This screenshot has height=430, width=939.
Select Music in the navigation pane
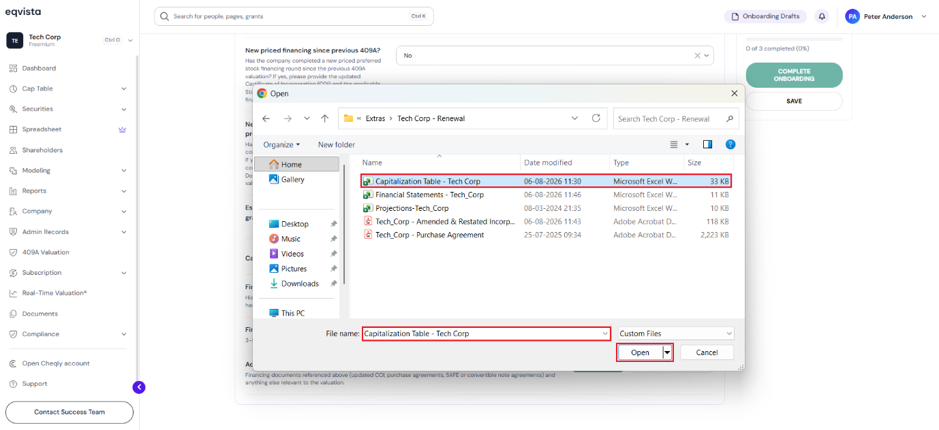284,239
